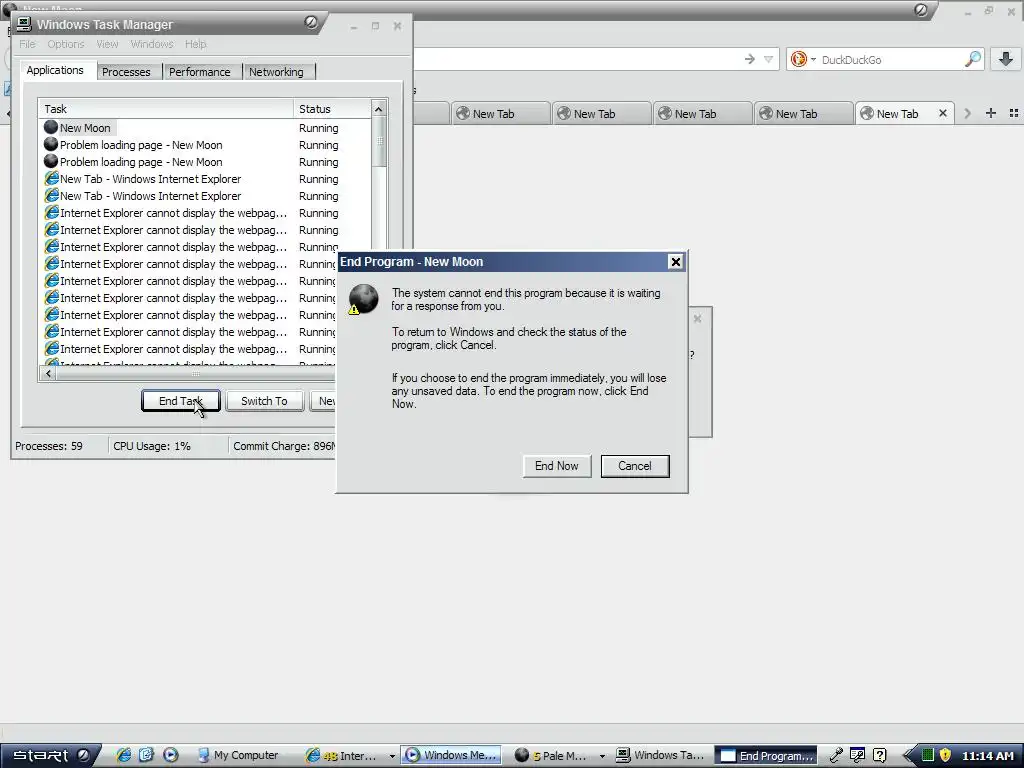Open the browser Downloads button
Screen dimensions: 1024x768
(x=1006, y=59)
